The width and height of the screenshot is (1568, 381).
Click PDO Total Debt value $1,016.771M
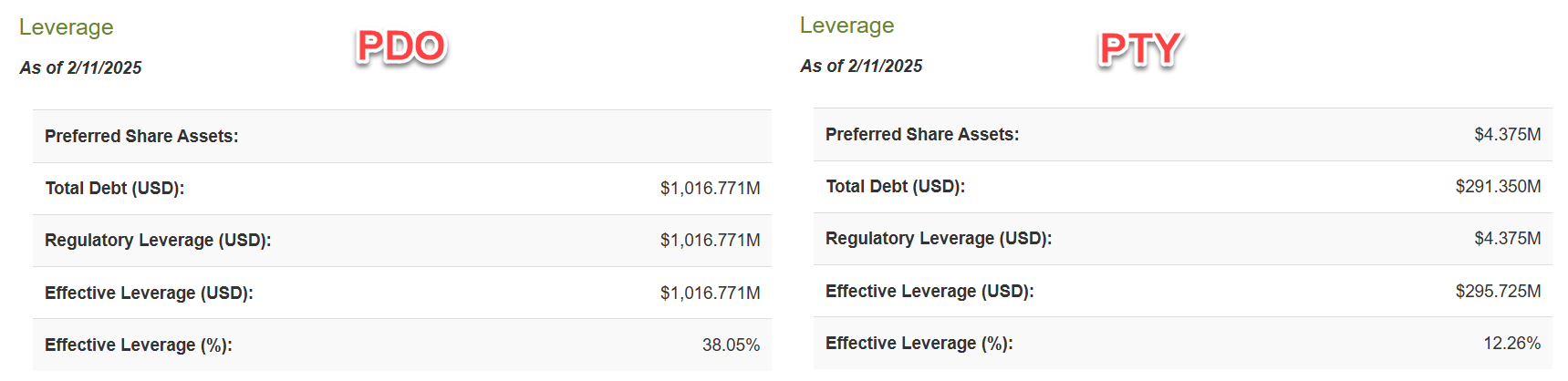(x=710, y=188)
